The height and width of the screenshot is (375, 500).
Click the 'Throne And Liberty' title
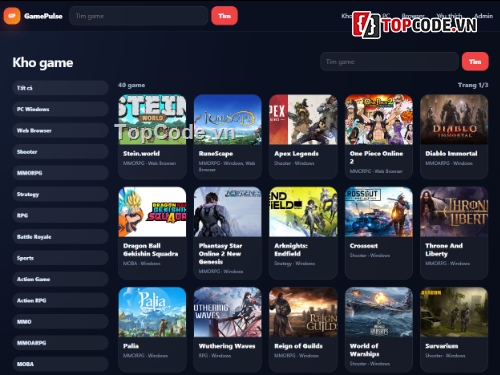[444, 250]
